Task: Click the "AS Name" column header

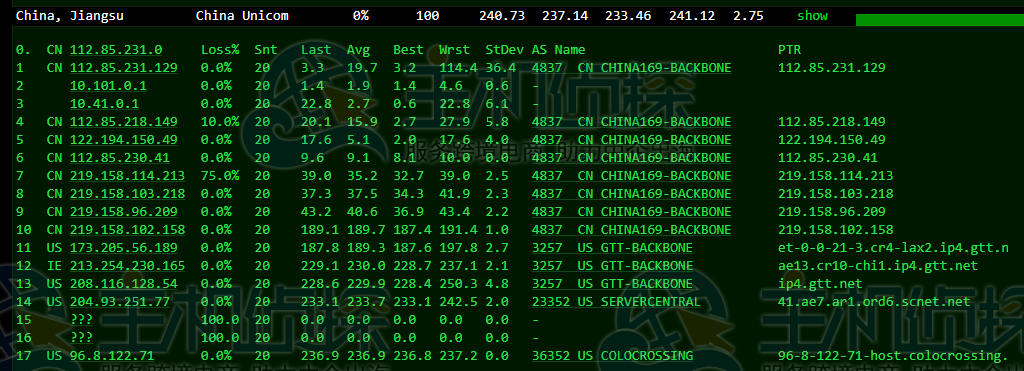Action: [558, 50]
